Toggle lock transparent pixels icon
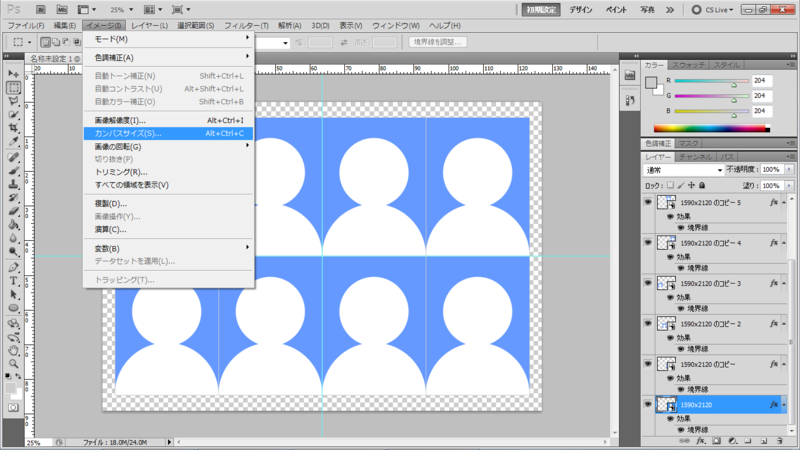 (670, 185)
